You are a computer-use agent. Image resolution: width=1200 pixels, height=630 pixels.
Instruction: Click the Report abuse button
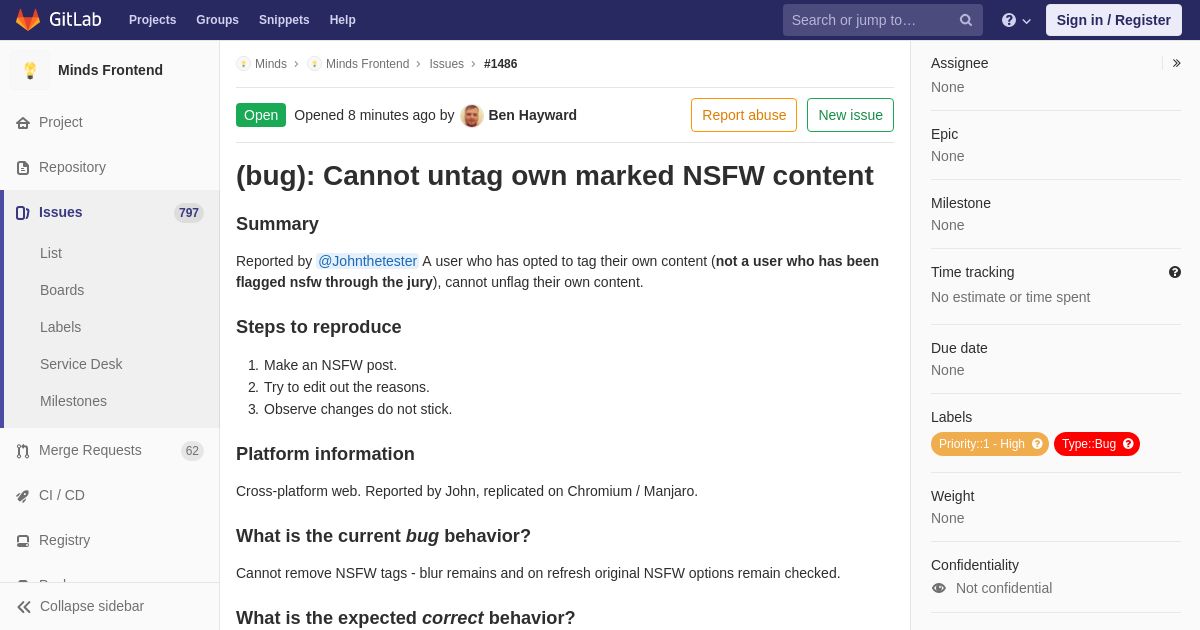coord(744,115)
